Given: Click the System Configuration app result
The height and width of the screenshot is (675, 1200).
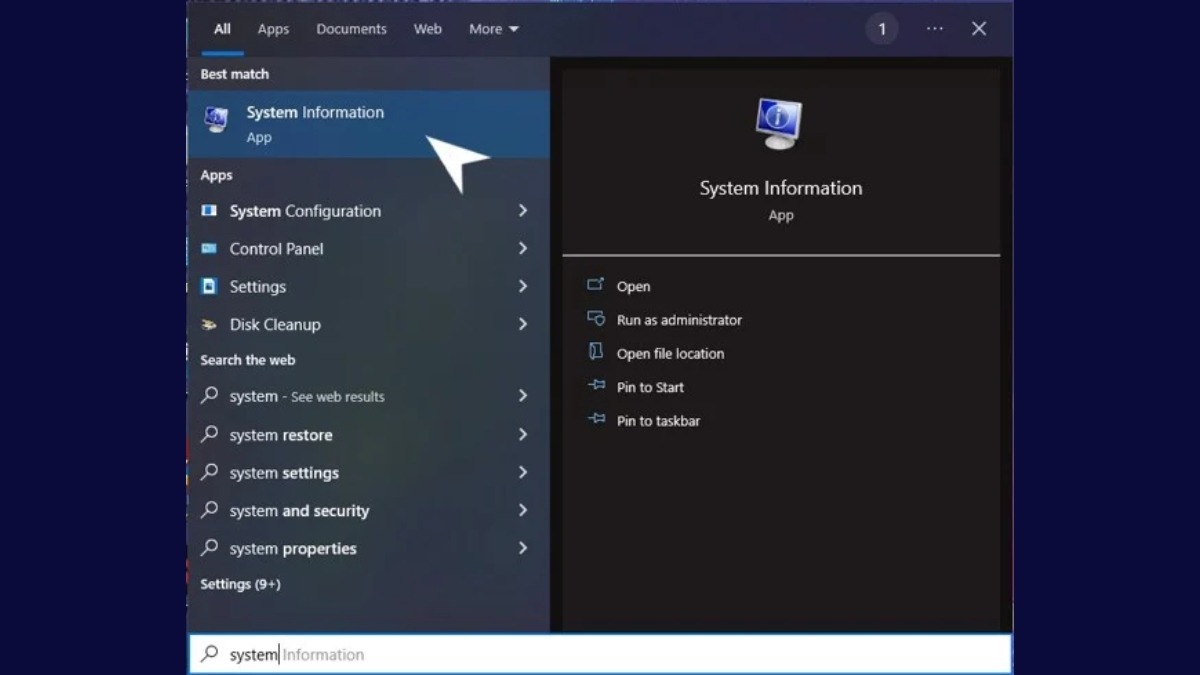Looking at the screenshot, I should click(368, 211).
